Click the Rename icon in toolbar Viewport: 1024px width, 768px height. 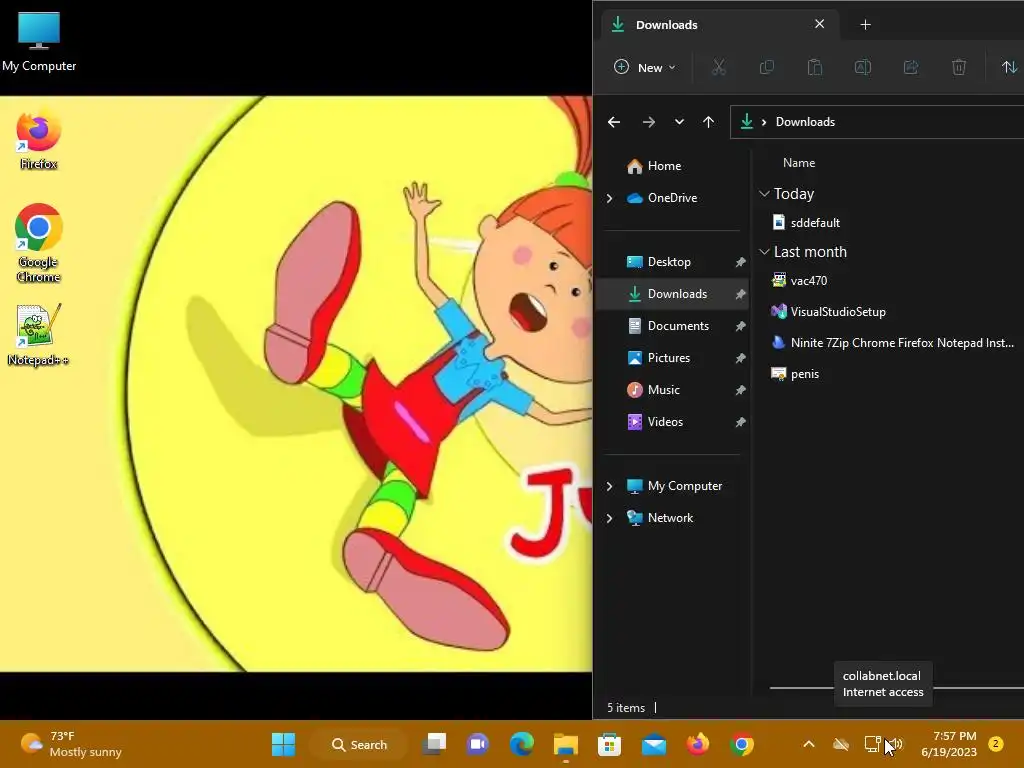tap(863, 67)
